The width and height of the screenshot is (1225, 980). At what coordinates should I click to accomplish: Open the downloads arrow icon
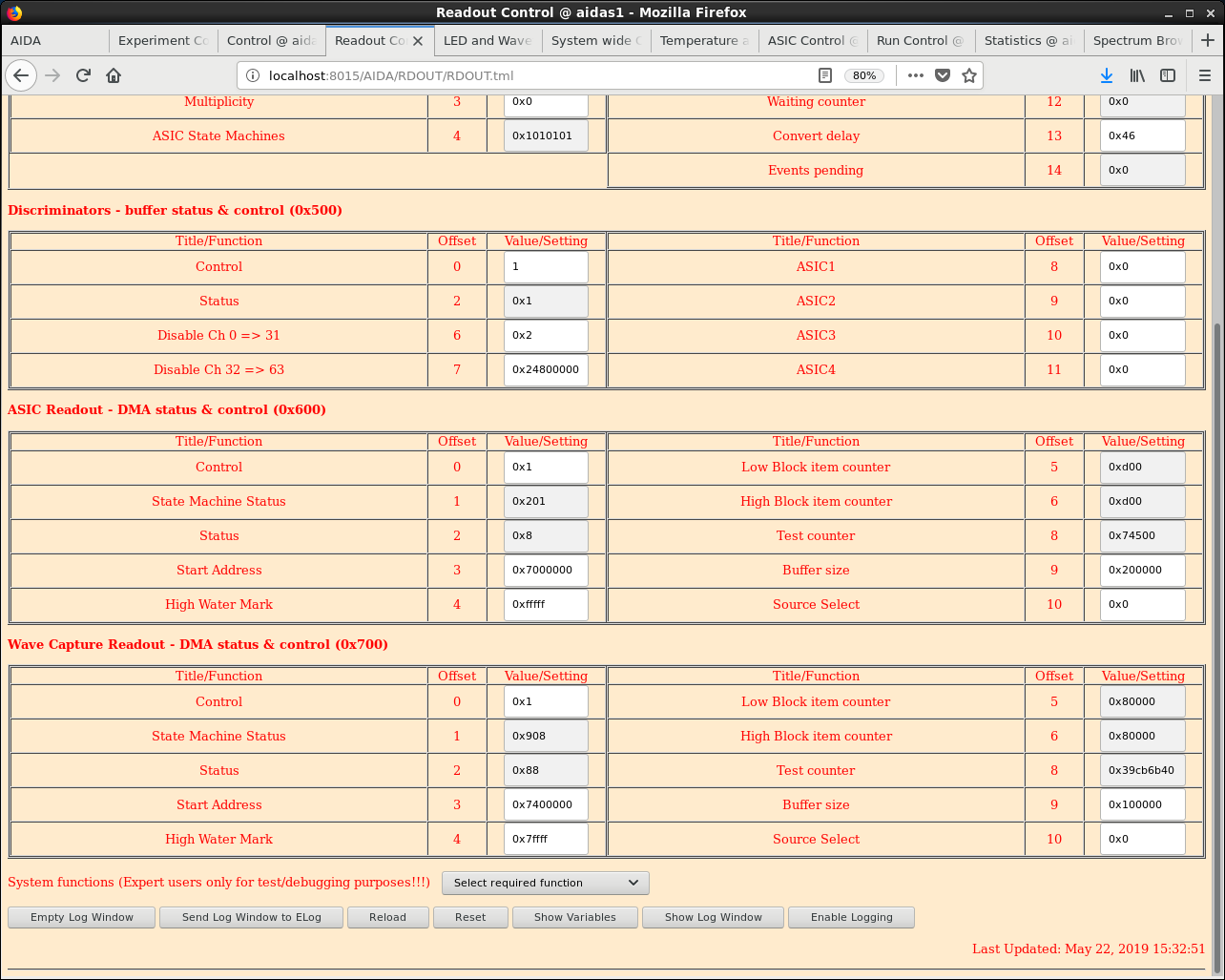[1106, 75]
